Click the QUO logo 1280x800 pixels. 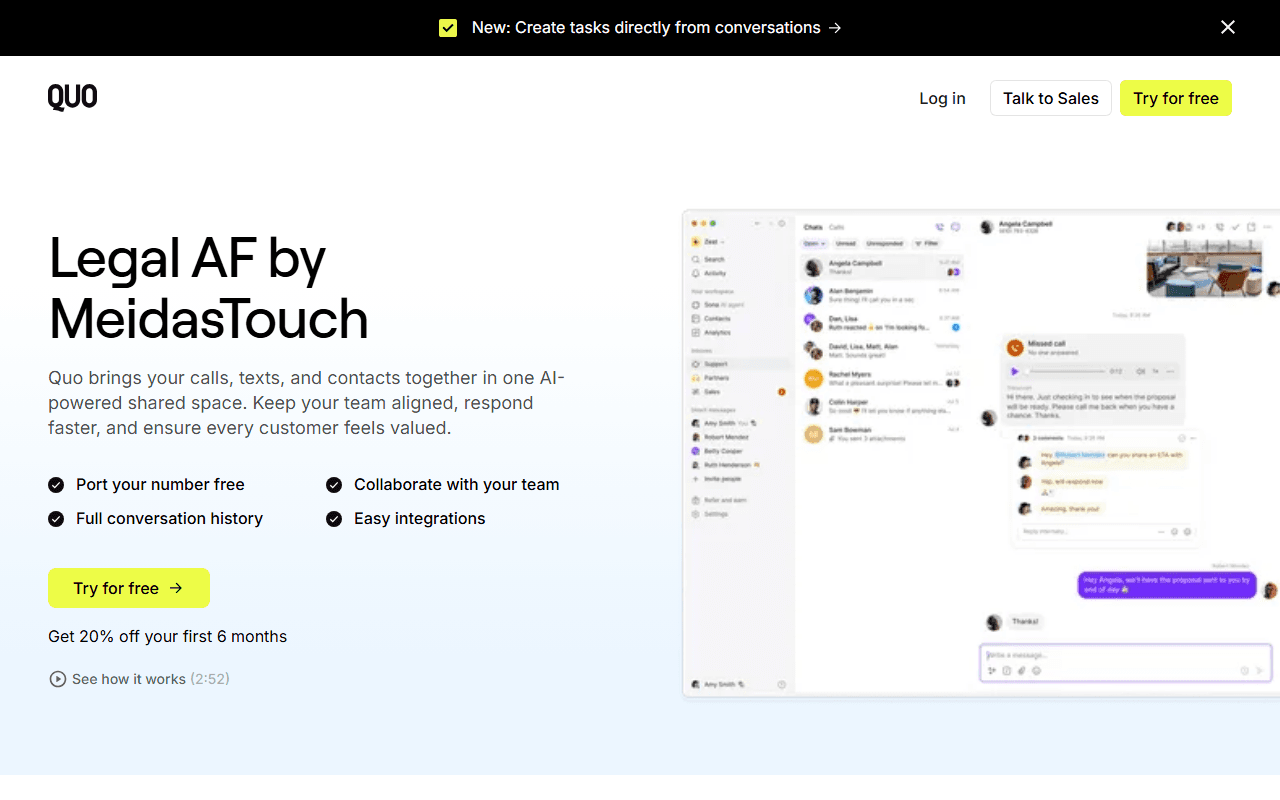coord(73,97)
